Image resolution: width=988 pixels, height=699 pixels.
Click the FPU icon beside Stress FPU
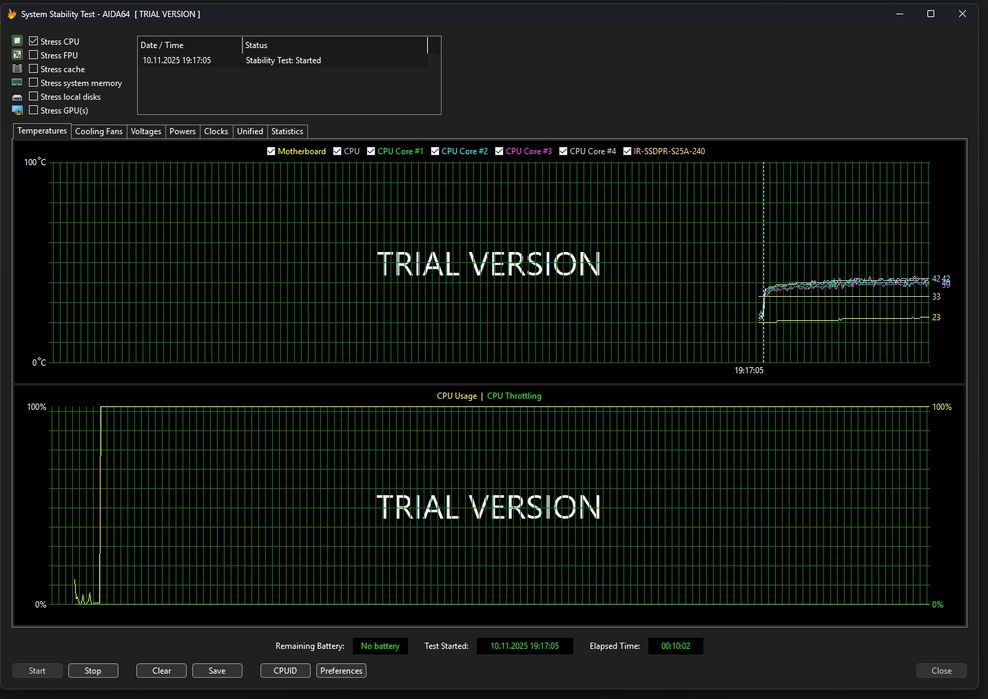click(x=17, y=55)
